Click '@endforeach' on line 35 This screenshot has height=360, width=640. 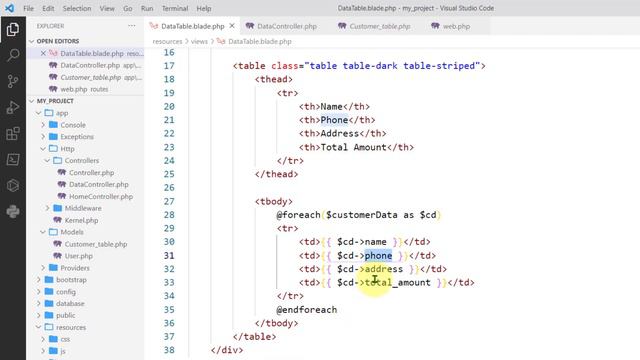307,310
